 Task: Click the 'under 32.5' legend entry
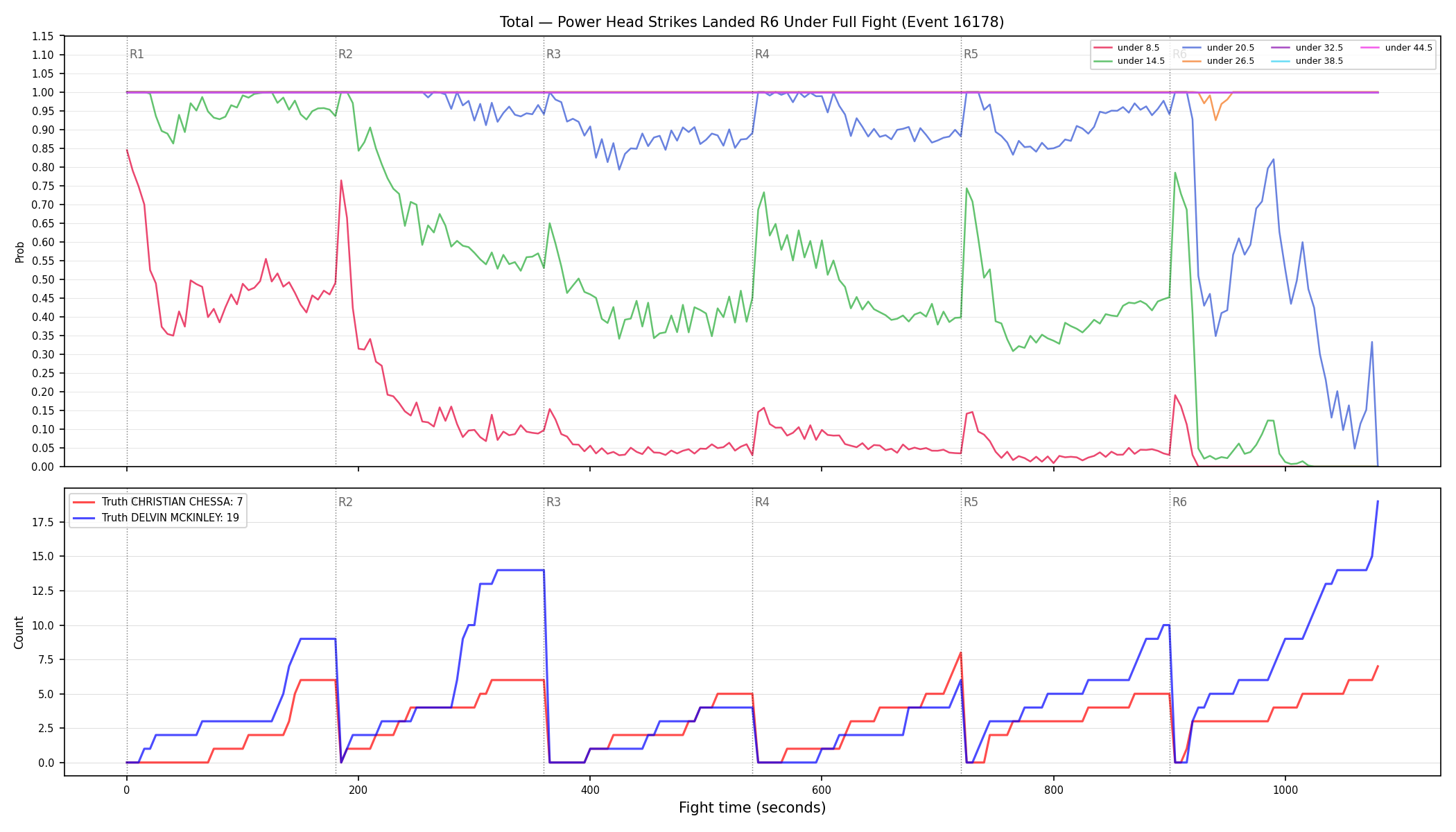(1307, 48)
